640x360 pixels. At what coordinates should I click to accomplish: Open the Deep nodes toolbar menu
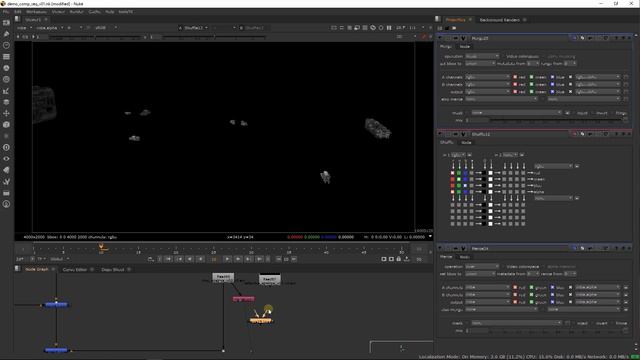[x=6, y=147]
